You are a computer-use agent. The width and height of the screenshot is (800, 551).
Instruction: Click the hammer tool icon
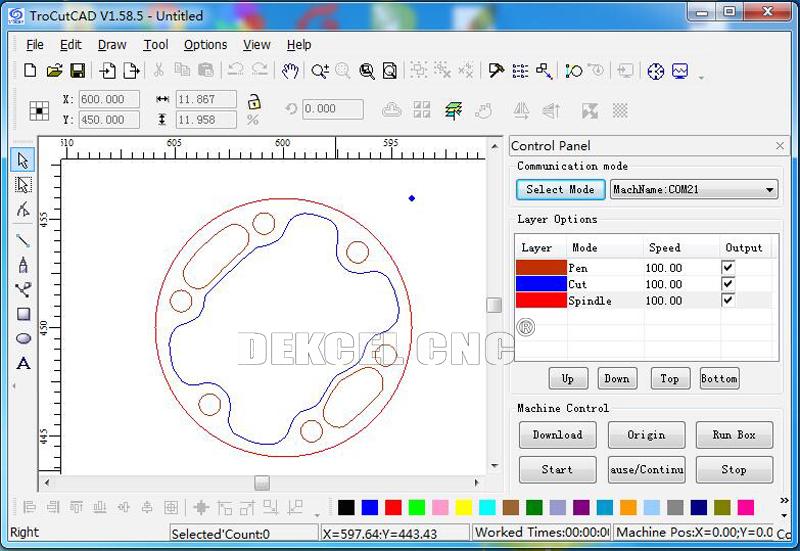coord(495,71)
